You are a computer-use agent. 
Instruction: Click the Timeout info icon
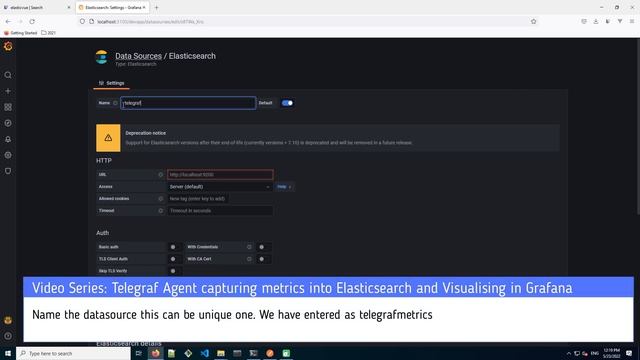point(160,211)
